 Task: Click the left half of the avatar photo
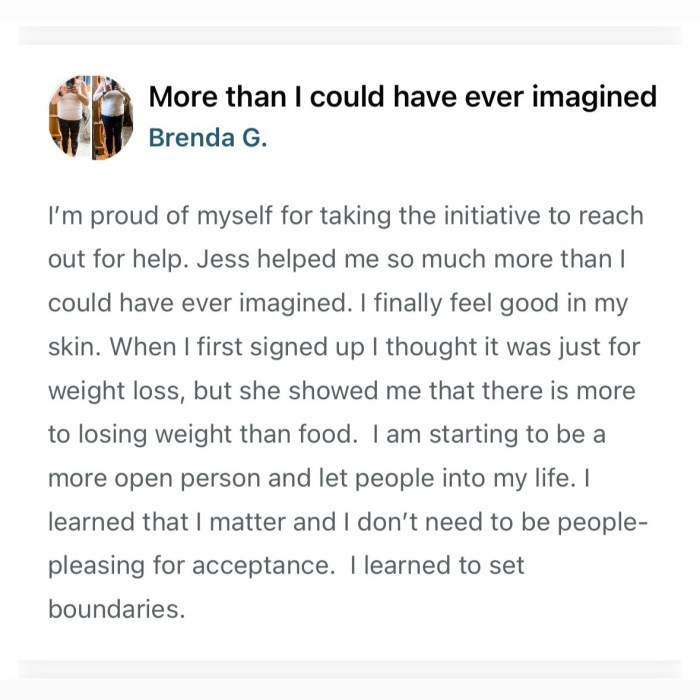pos(70,117)
